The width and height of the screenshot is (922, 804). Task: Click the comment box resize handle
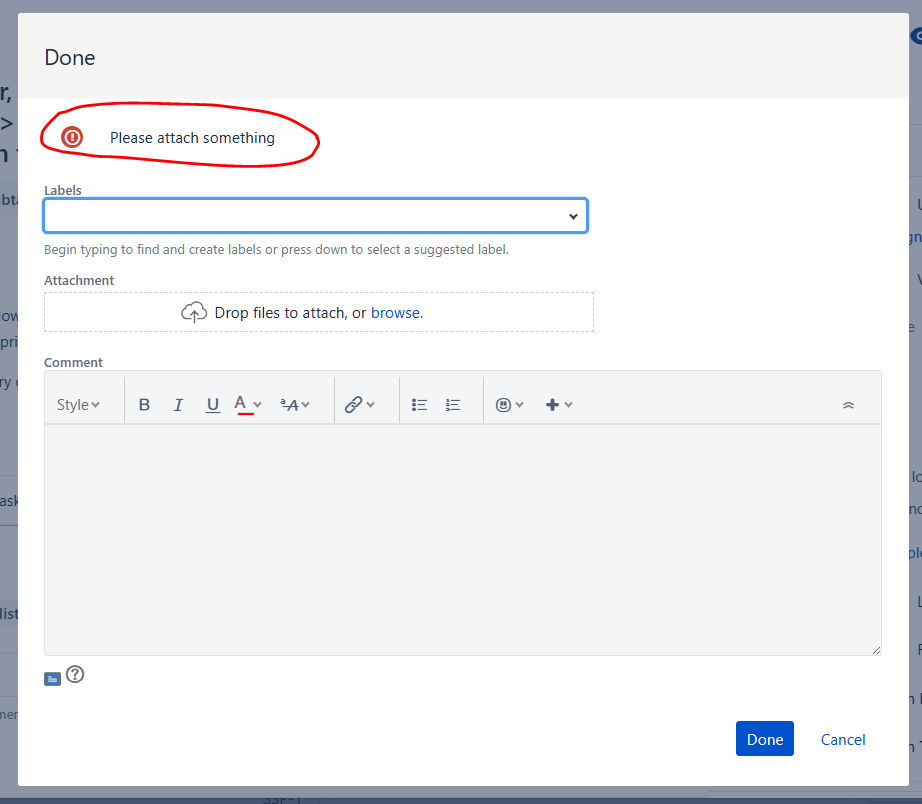click(x=876, y=650)
